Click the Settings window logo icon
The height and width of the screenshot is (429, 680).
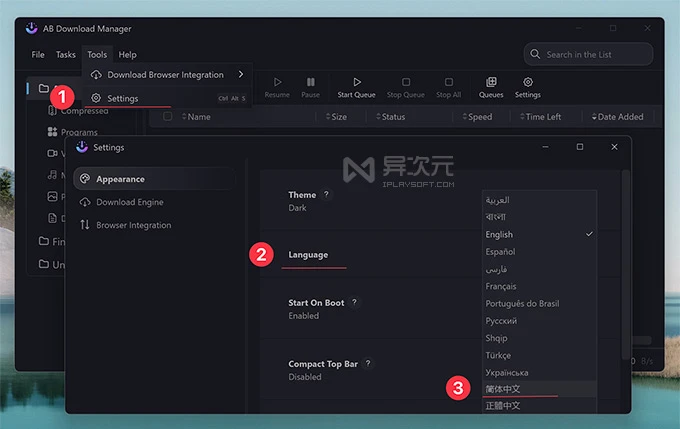(82, 147)
